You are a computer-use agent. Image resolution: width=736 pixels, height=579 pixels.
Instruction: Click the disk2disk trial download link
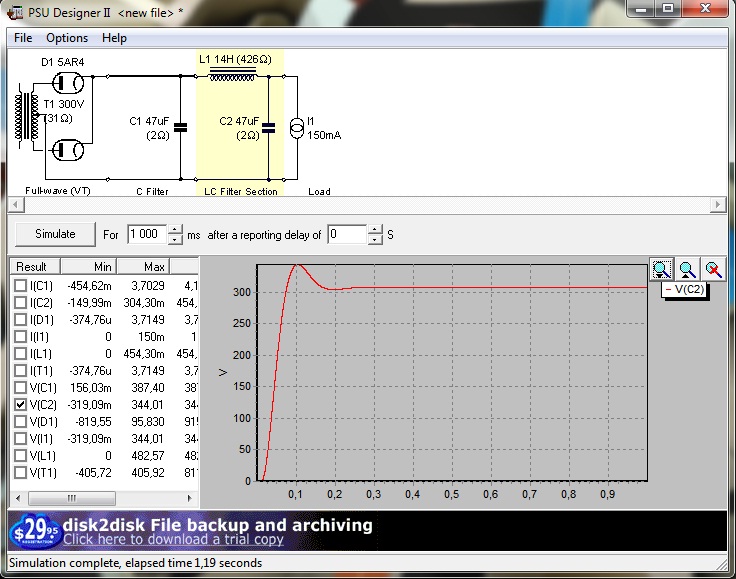173,540
